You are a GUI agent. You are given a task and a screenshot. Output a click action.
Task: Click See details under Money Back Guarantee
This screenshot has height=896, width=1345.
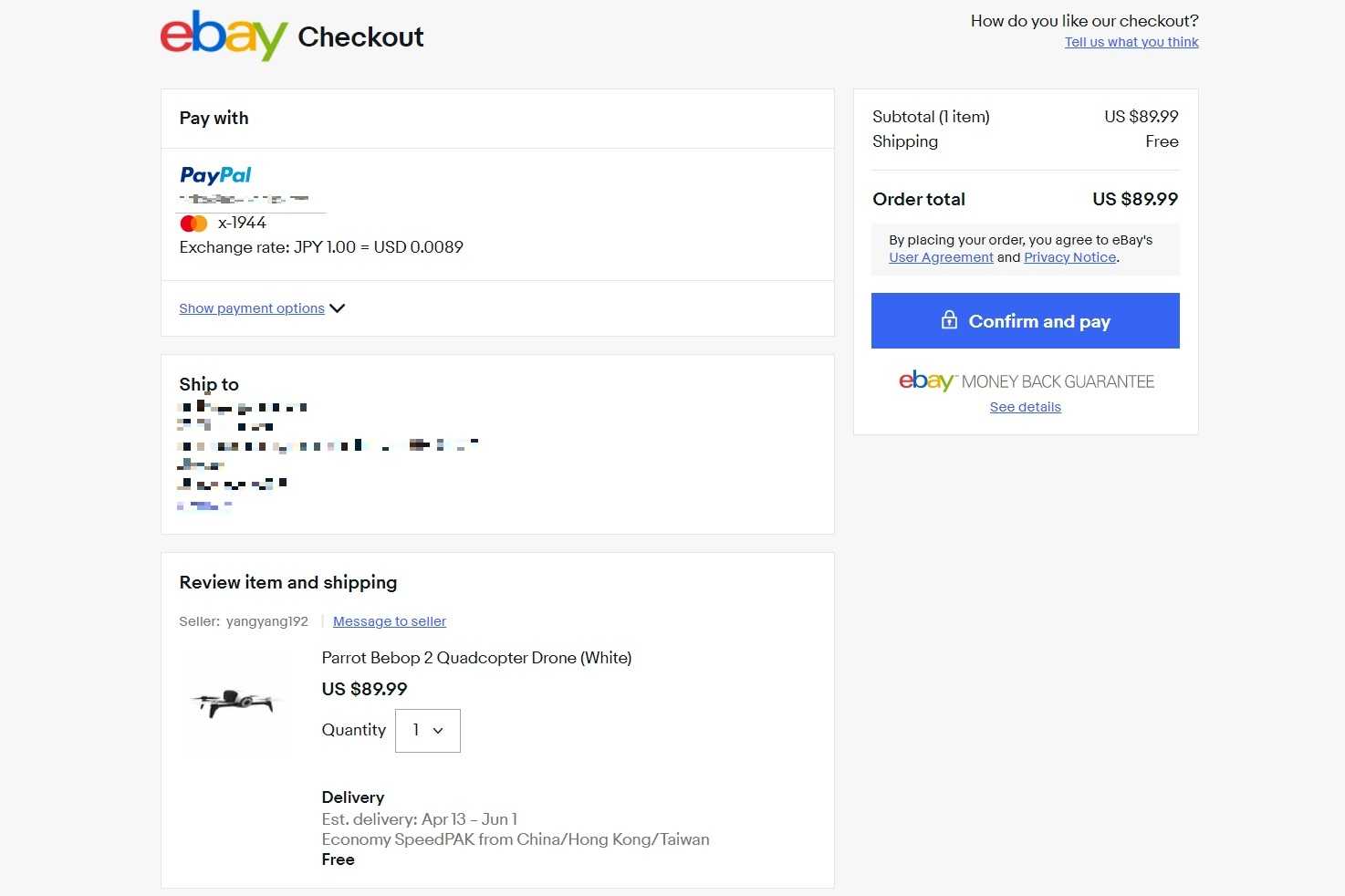pyautogui.click(x=1025, y=407)
